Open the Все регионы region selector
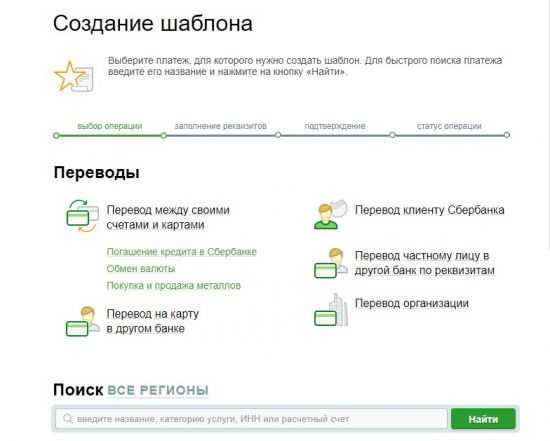 coord(158,390)
